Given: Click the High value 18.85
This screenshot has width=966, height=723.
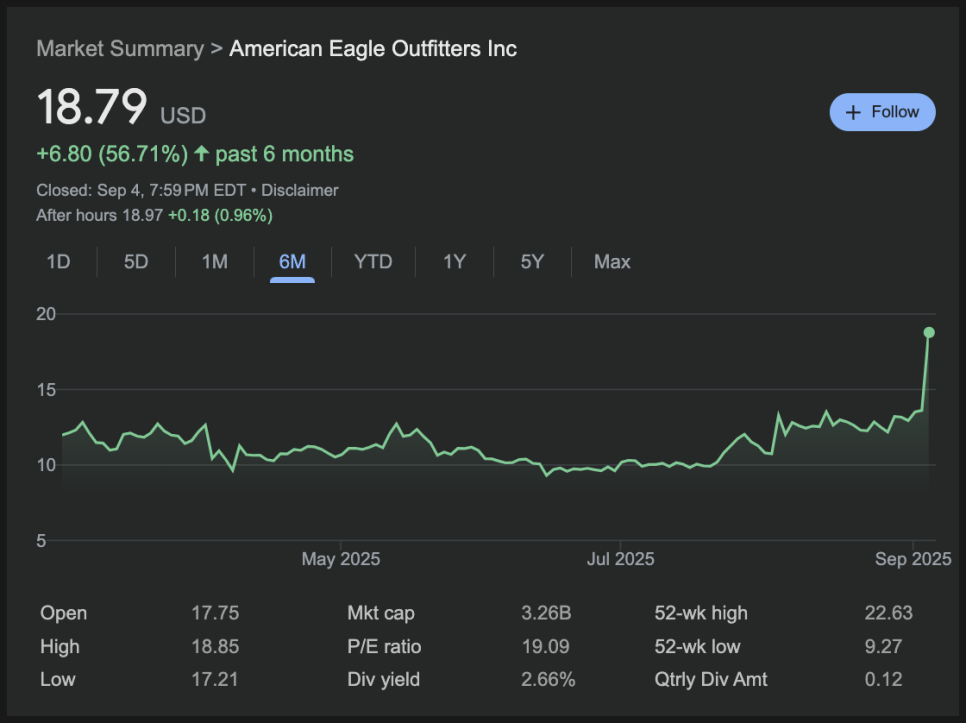Looking at the screenshot, I should click(x=215, y=646).
